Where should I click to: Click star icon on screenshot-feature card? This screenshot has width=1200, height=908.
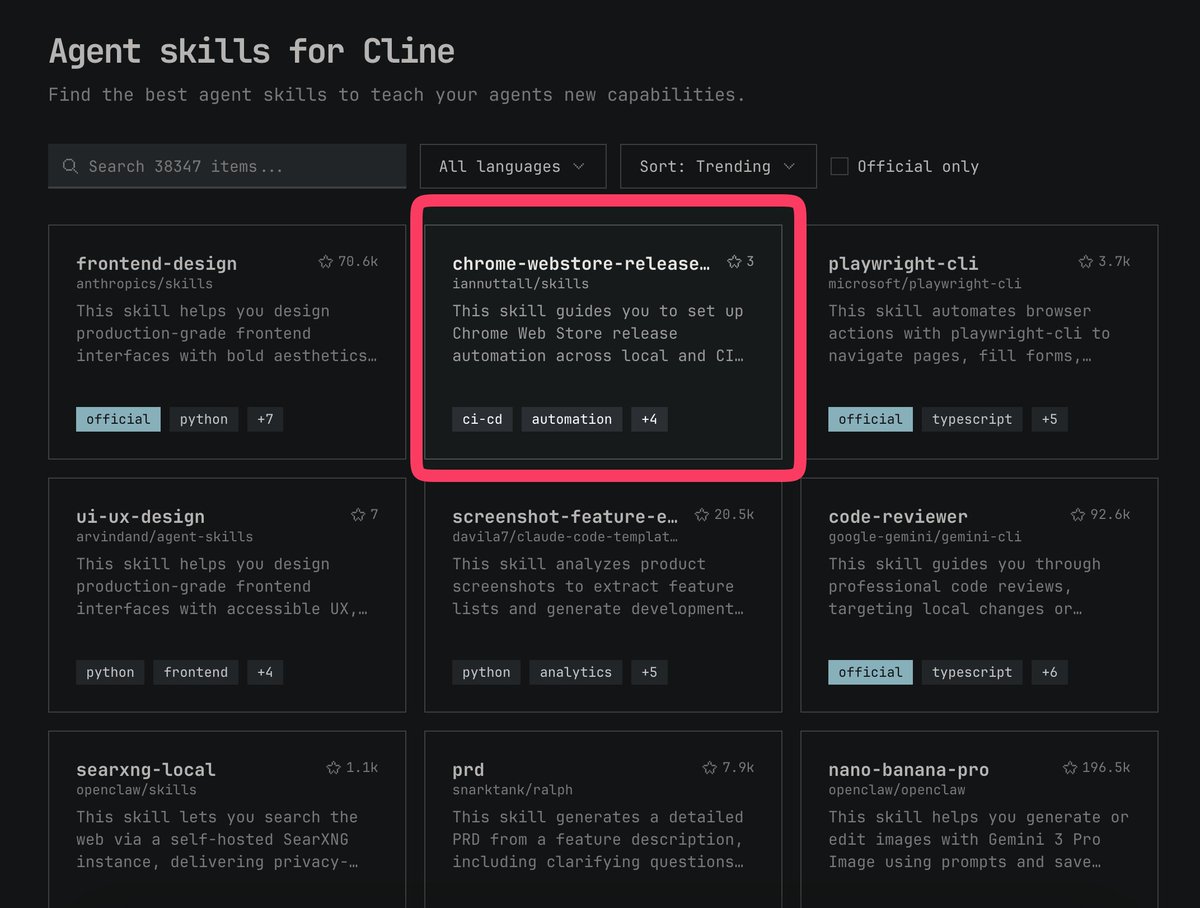pos(702,515)
